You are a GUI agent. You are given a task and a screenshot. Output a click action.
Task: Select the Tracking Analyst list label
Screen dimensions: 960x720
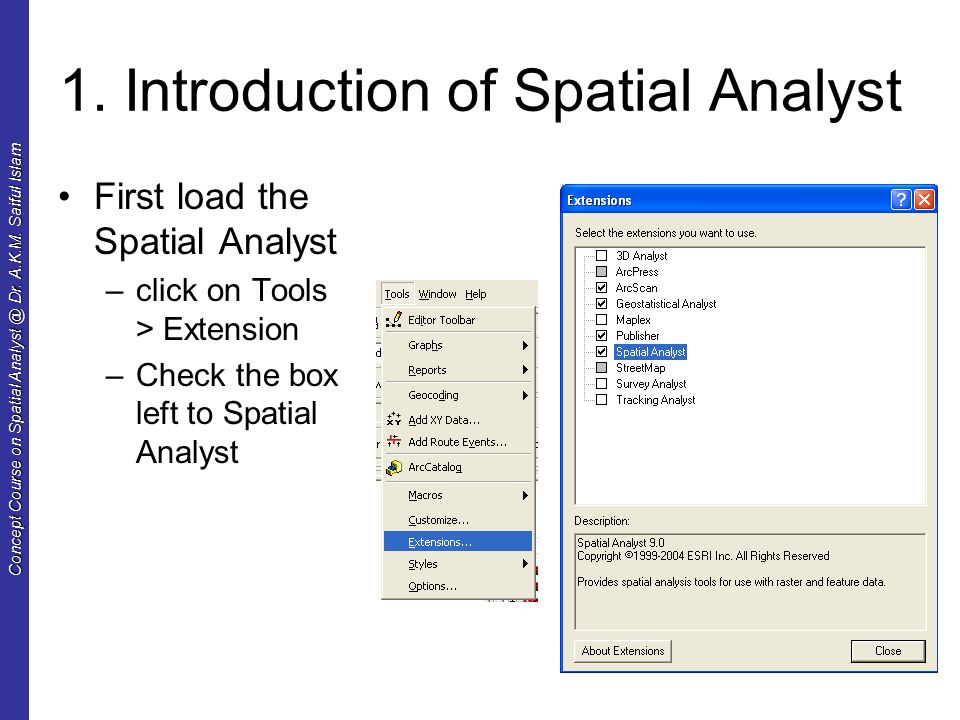[x=655, y=399]
